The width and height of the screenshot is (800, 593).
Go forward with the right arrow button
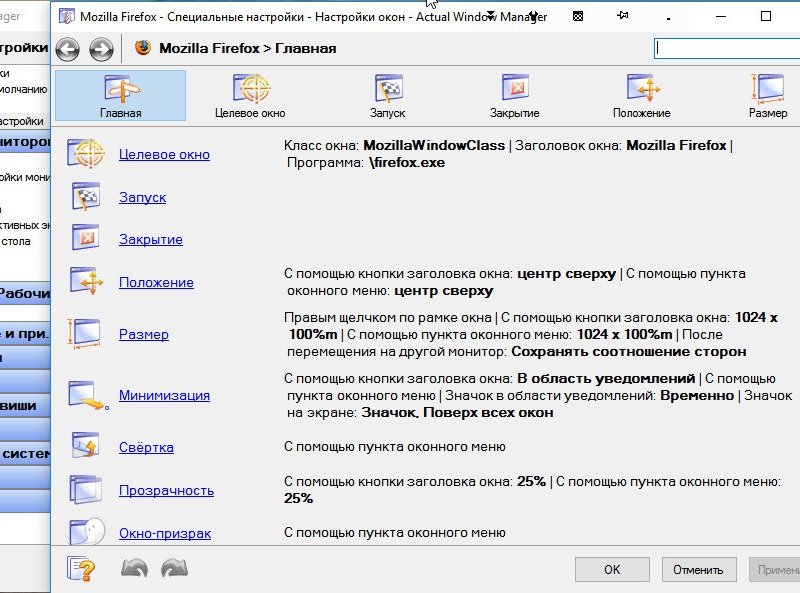(x=101, y=49)
